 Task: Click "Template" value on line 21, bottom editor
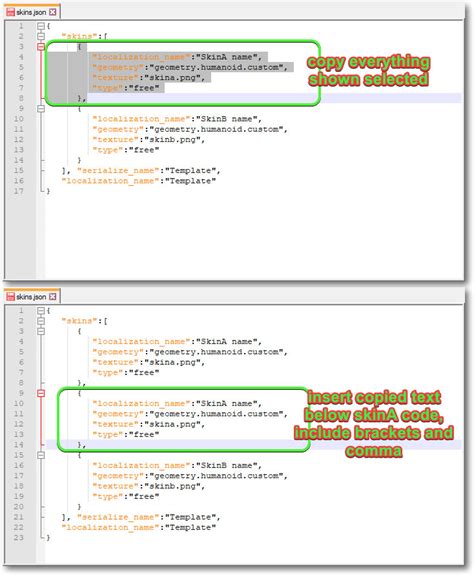[190, 517]
